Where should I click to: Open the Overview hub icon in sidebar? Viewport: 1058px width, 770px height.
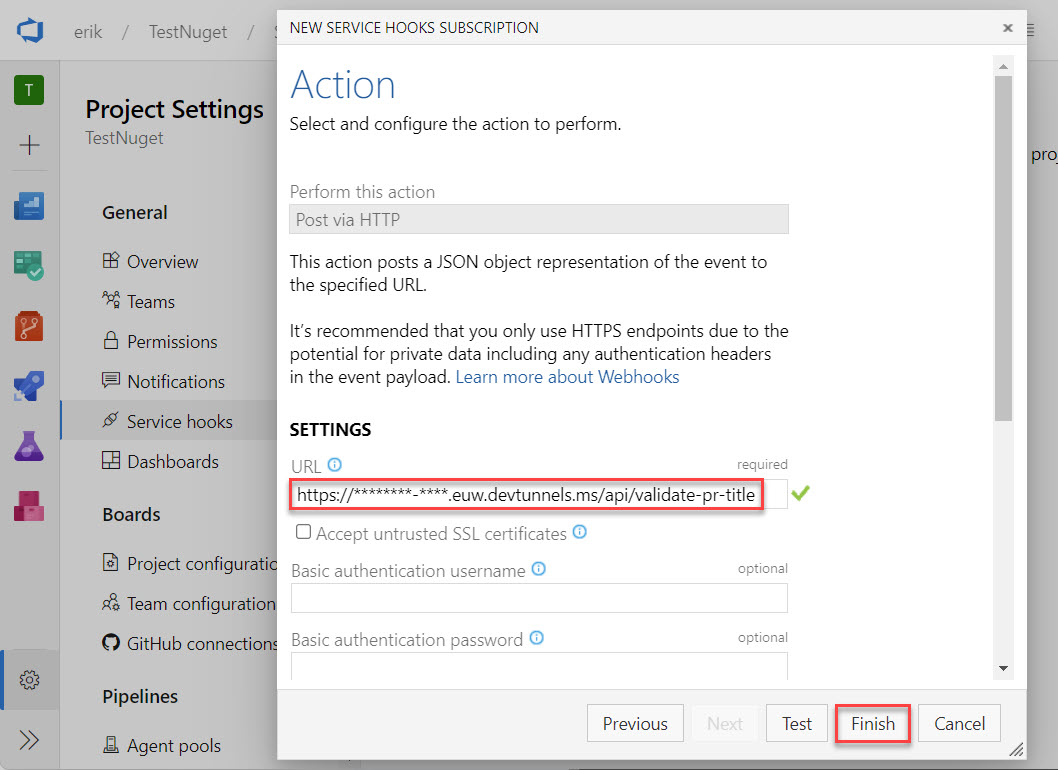click(x=29, y=206)
